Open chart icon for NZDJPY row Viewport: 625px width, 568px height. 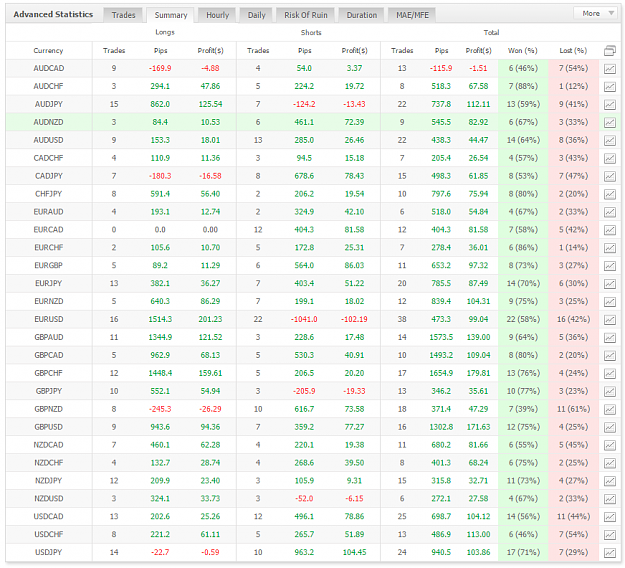[x=609, y=481]
